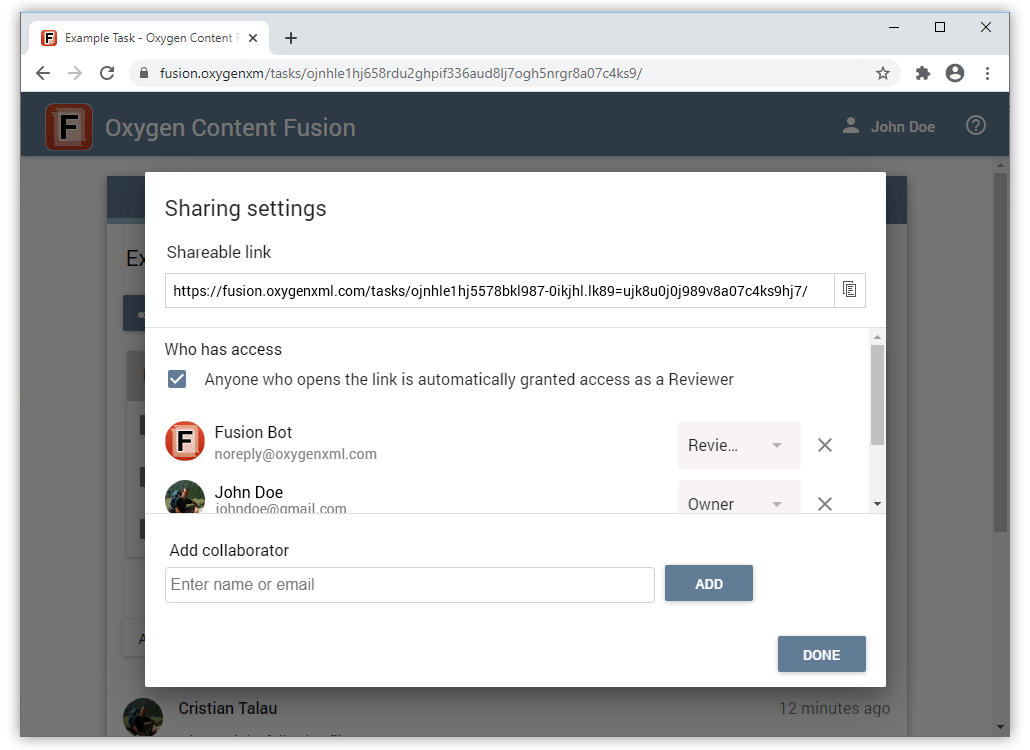
Task: Open the Chrome three-dot menu
Action: click(987, 73)
